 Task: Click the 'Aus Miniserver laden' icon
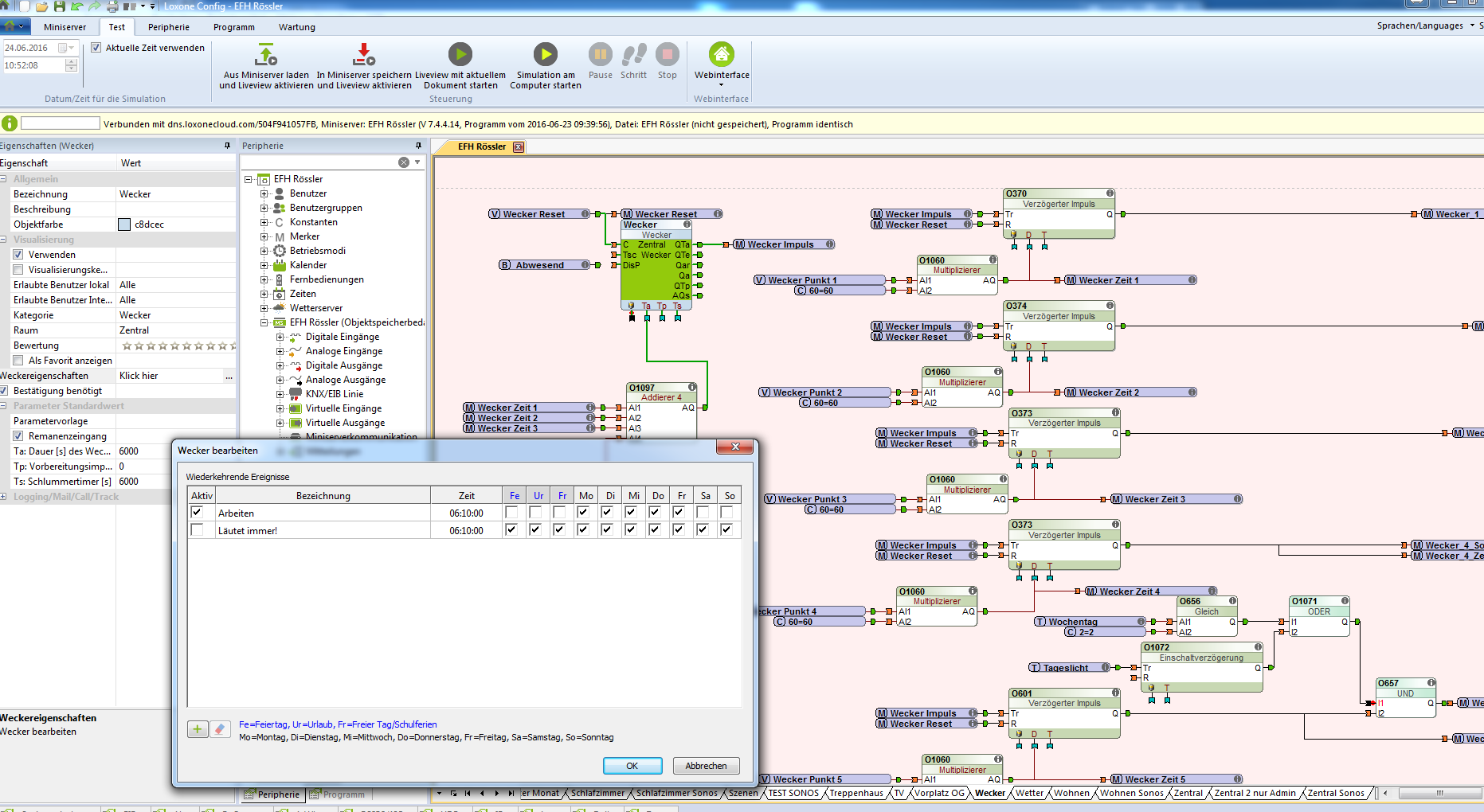coord(265,55)
